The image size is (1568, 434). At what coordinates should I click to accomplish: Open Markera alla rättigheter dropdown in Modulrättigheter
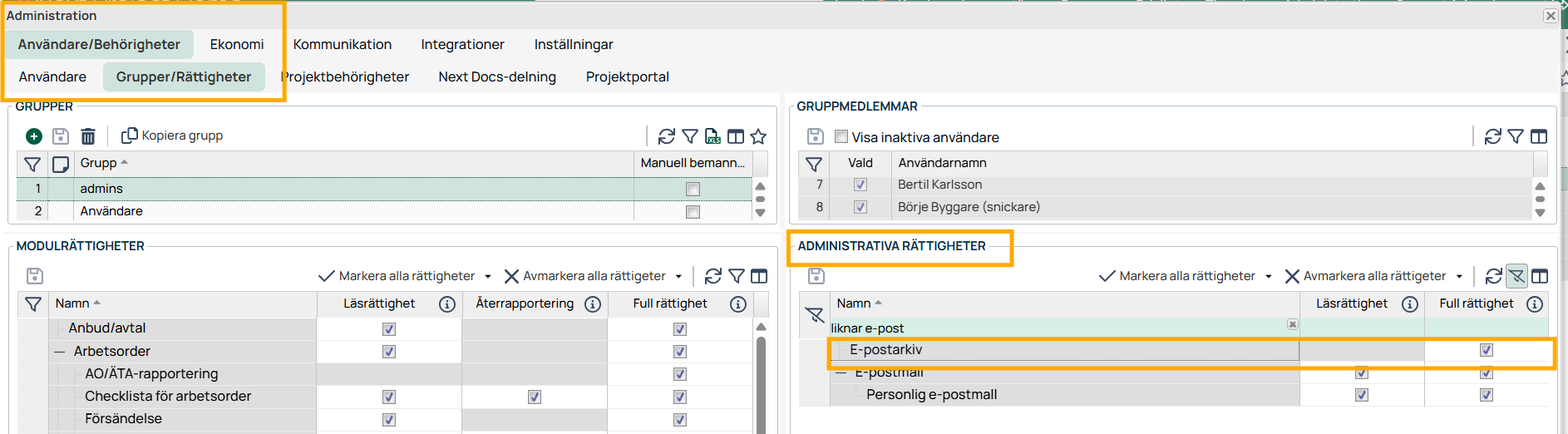488,277
